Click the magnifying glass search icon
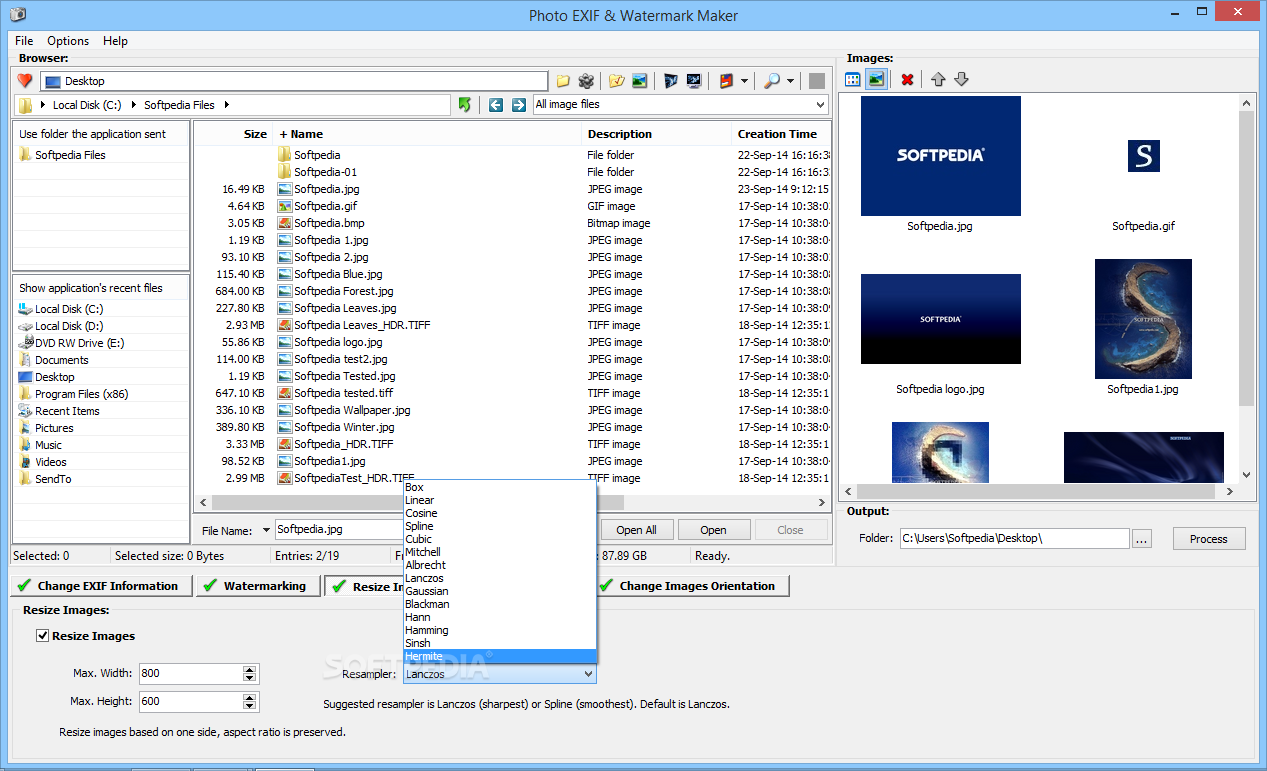1267x771 pixels. coord(772,81)
